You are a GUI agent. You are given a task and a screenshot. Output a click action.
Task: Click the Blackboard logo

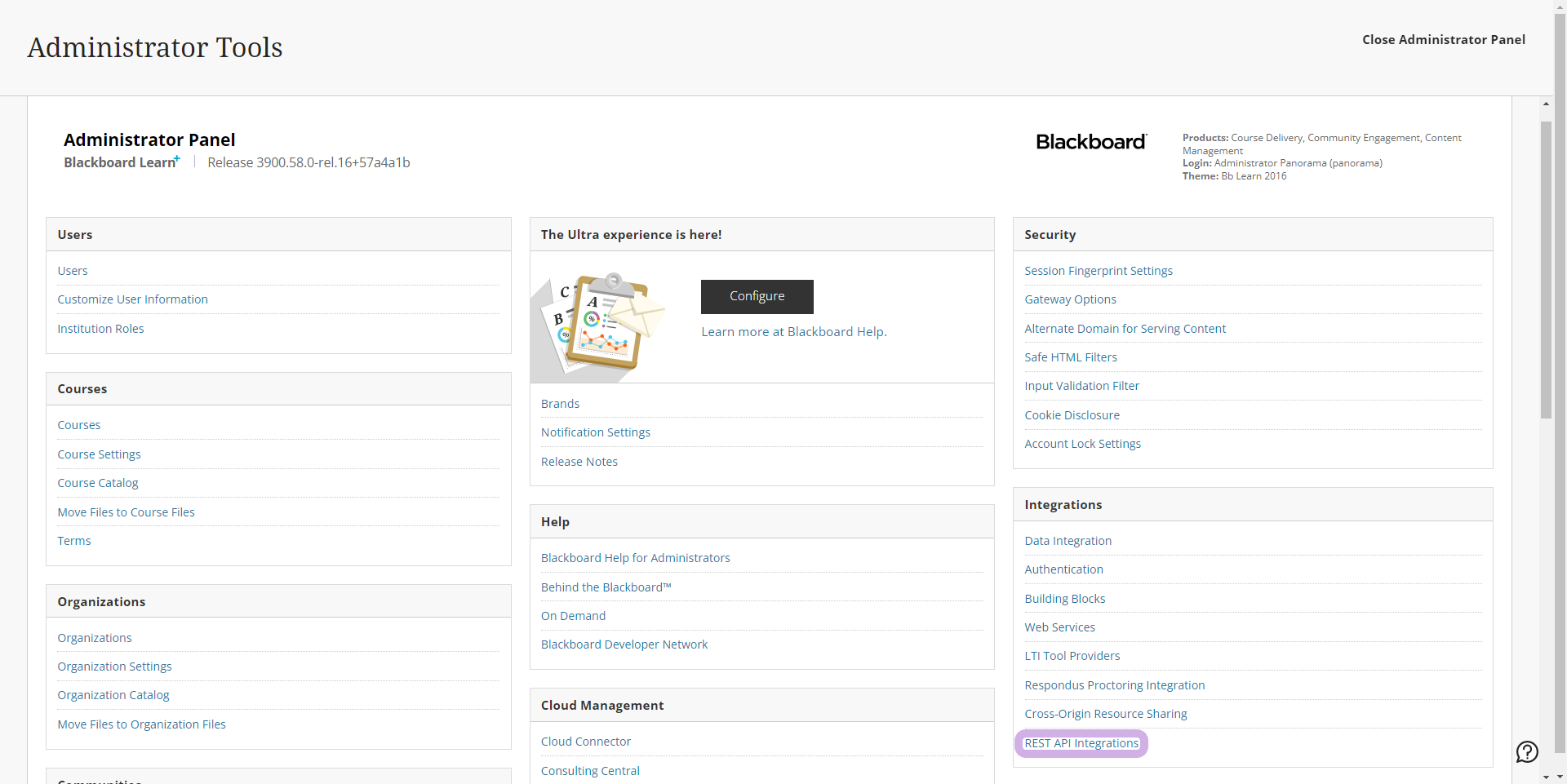click(x=1091, y=142)
